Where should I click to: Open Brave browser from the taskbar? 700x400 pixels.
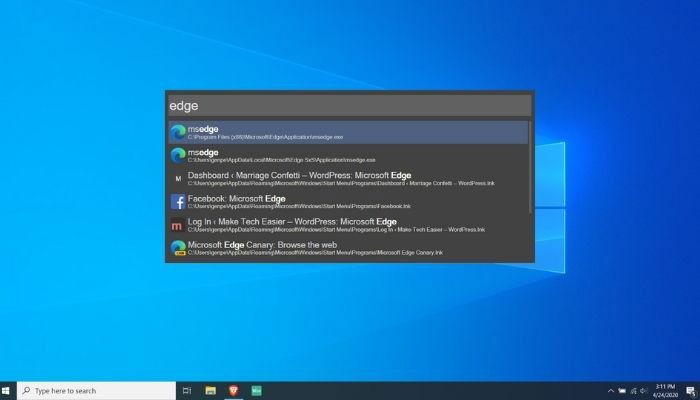(233, 391)
